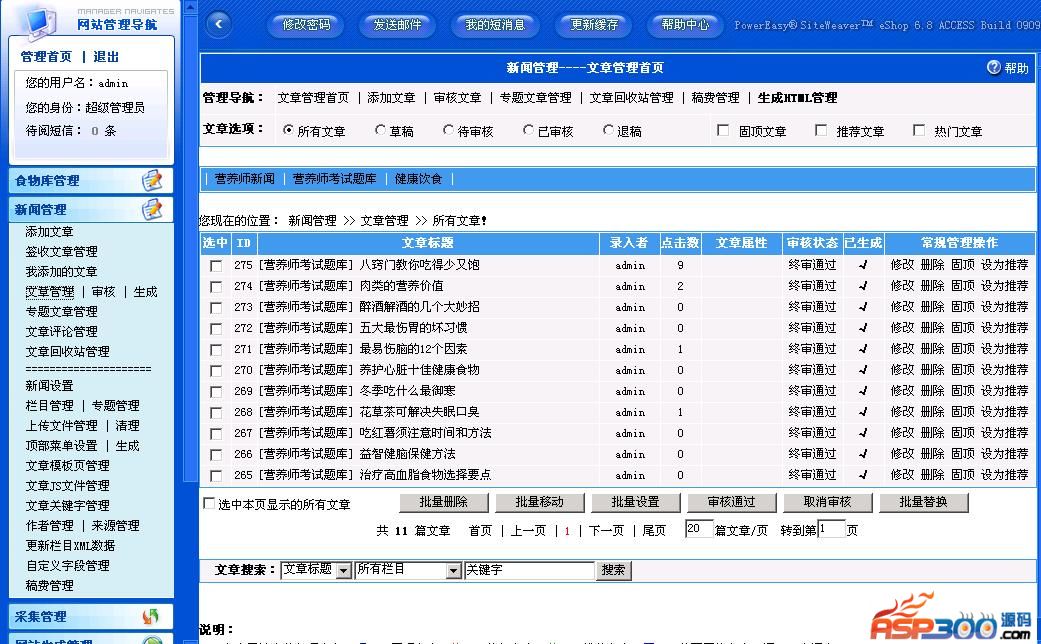Image resolution: width=1041 pixels, height=644 pixels.
Task: Tick 选中本页显示的所有文章 checkbox
Action: tap(209, 504)
